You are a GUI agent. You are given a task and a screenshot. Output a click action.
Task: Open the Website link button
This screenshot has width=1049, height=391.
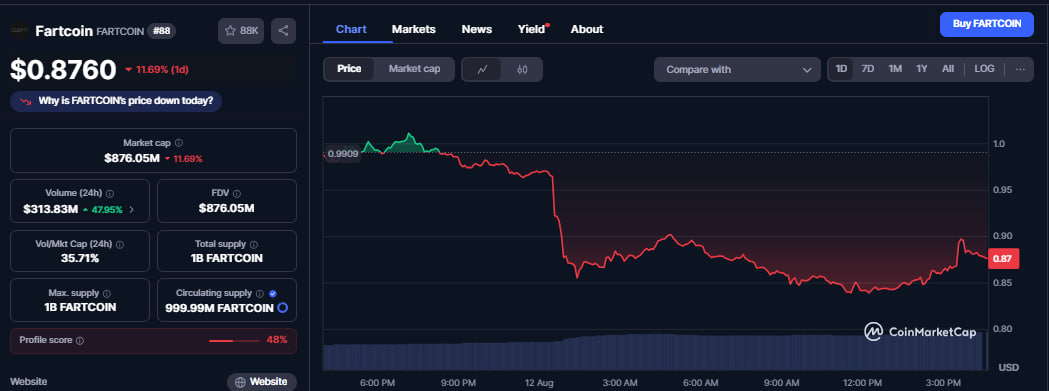[x=262, y=382]
